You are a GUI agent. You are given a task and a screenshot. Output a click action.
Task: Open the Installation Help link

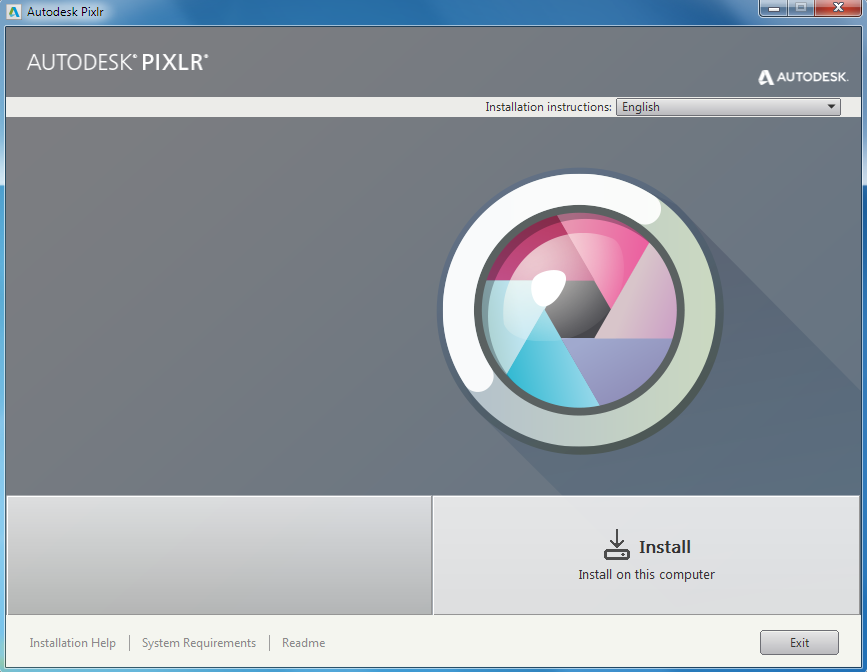click(73, 643)
